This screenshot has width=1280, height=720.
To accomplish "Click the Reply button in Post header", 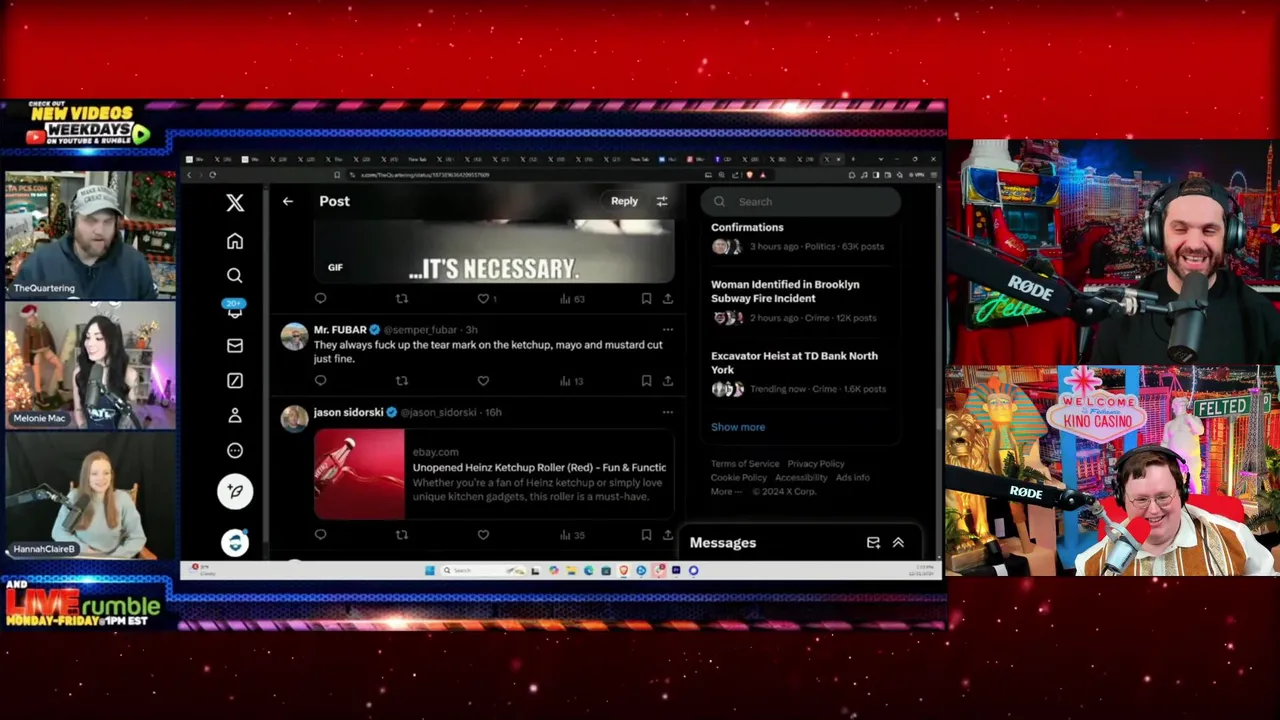I will click(624, 201).
